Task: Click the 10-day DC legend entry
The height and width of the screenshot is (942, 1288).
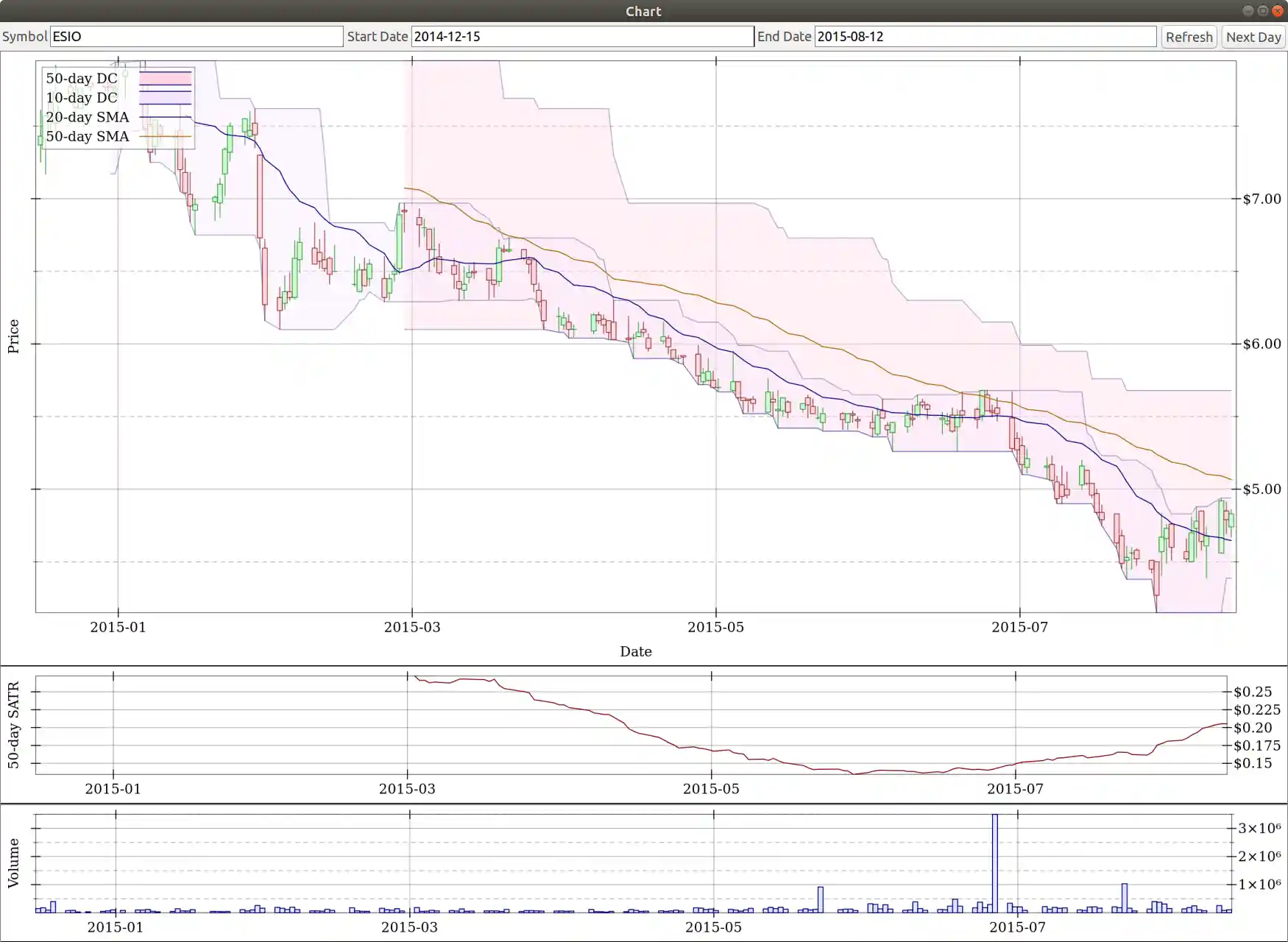Action: [81, 97]
